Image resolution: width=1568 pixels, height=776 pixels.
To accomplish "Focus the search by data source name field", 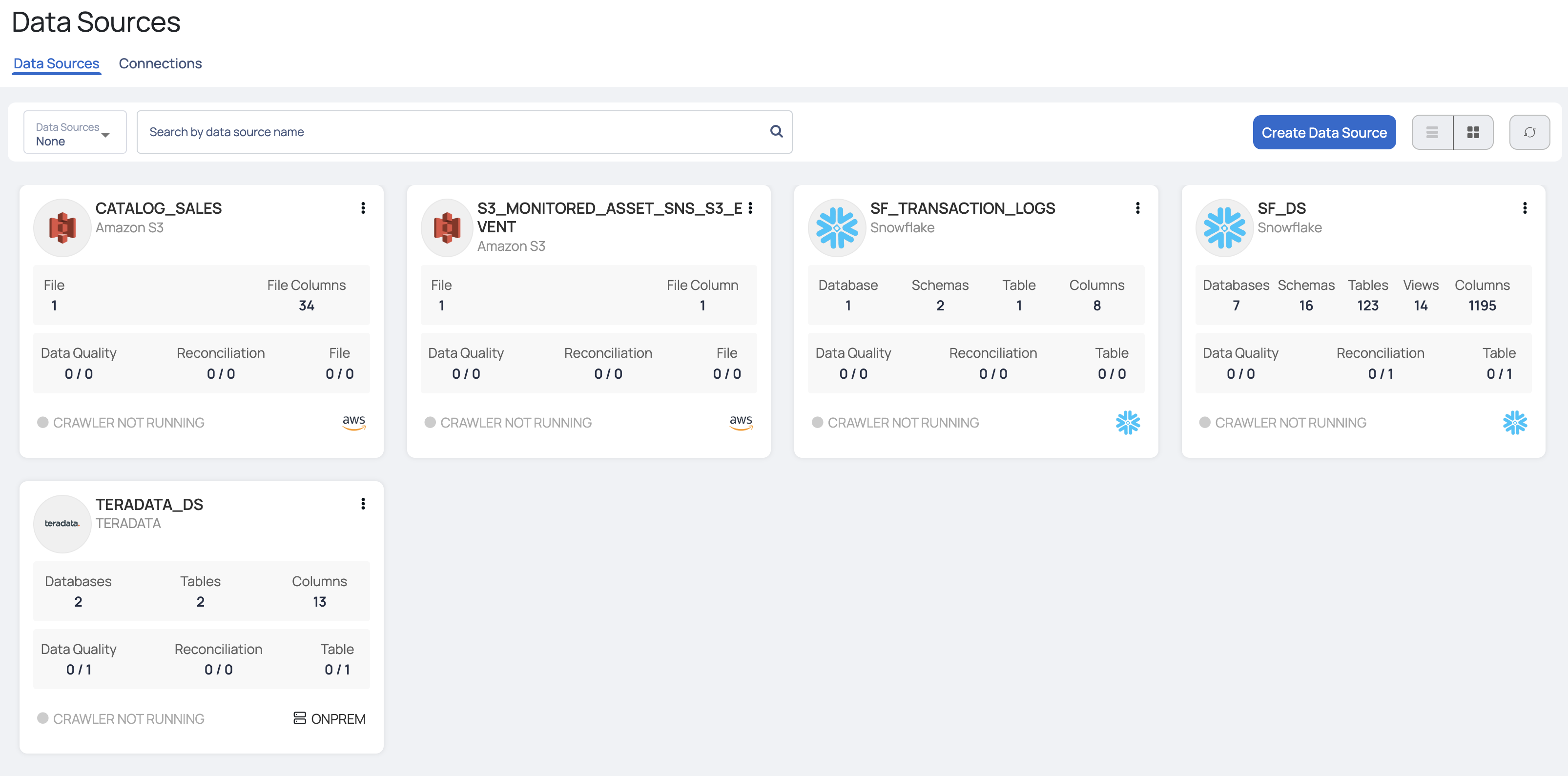I will pyautogui.click(x=451, y=132).
